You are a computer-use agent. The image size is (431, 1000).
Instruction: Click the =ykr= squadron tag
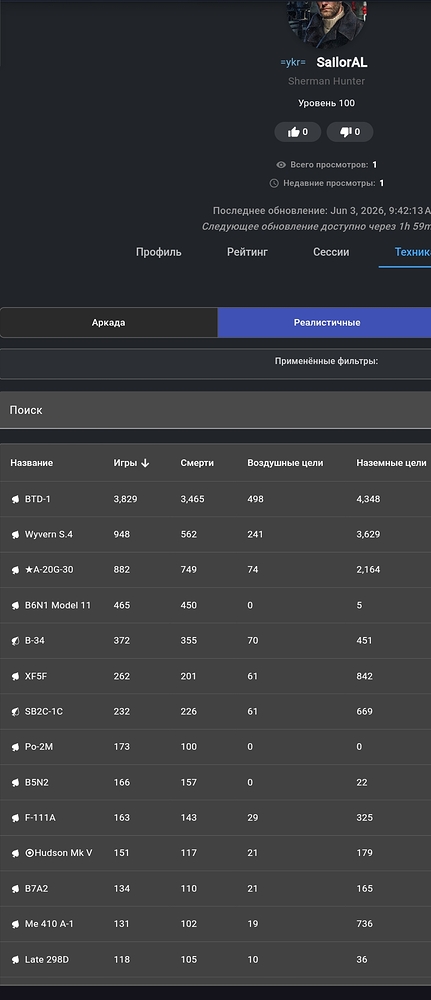click(293, 62)
